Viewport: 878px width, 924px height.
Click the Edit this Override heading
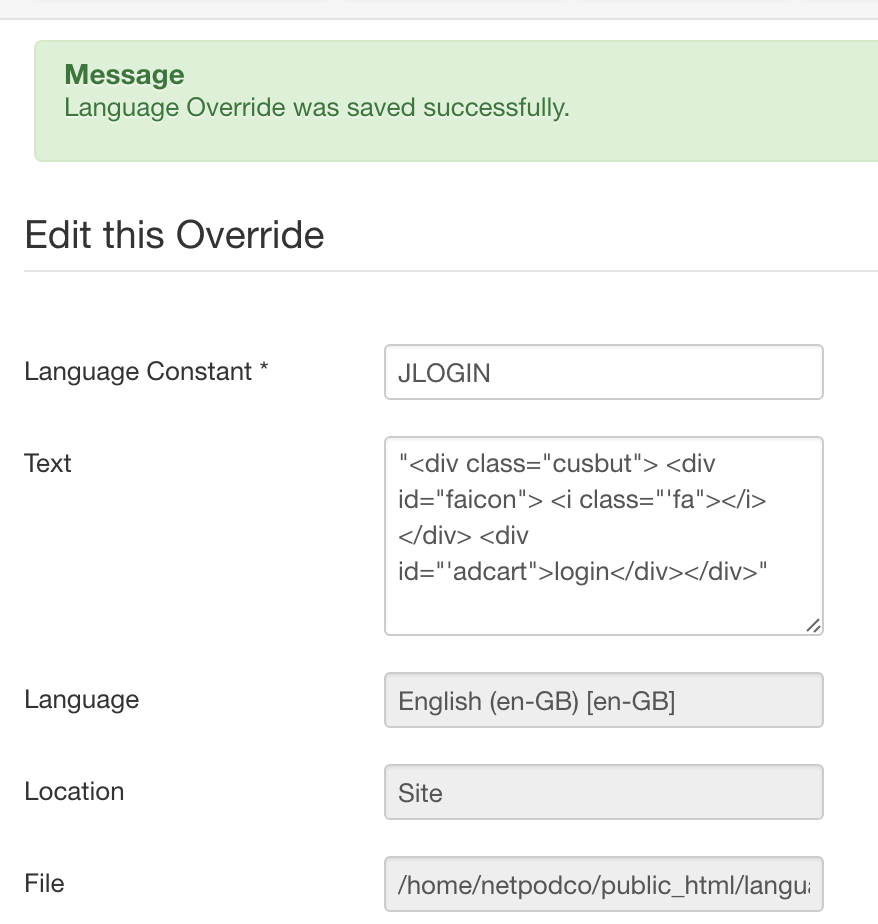174,235
